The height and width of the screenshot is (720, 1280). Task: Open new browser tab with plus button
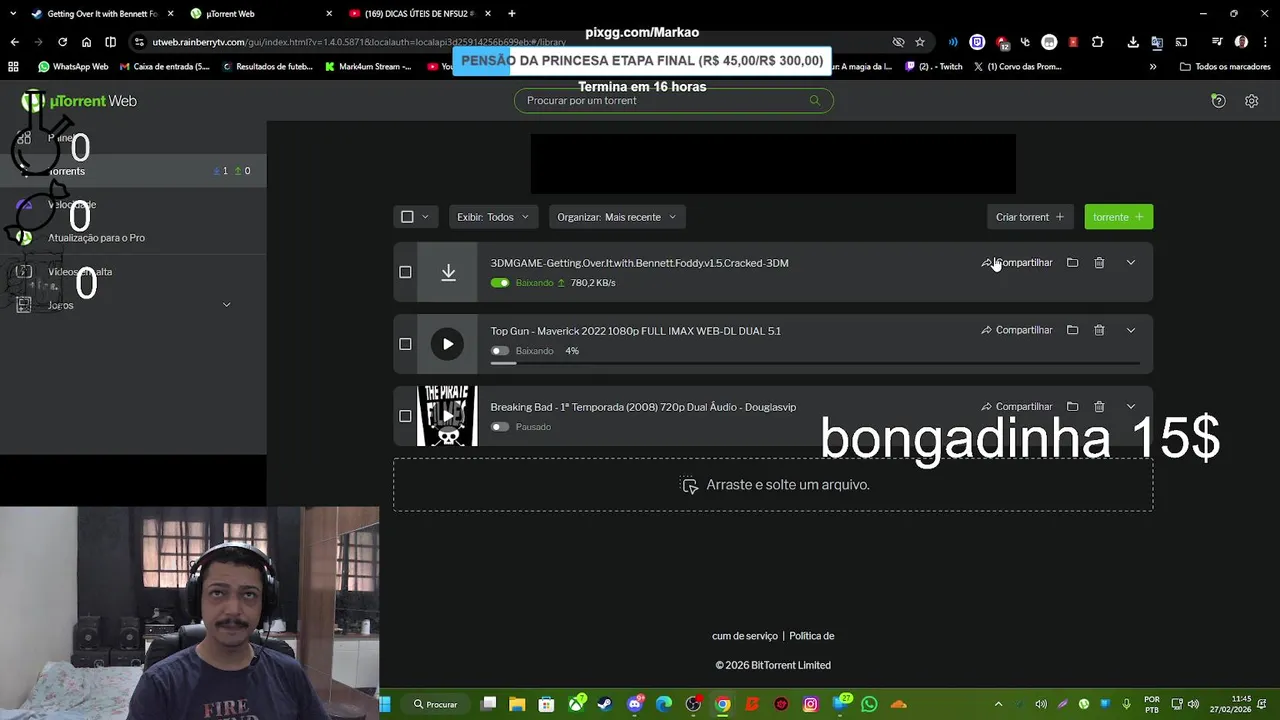pyautogui.click(x=512, y=14)
